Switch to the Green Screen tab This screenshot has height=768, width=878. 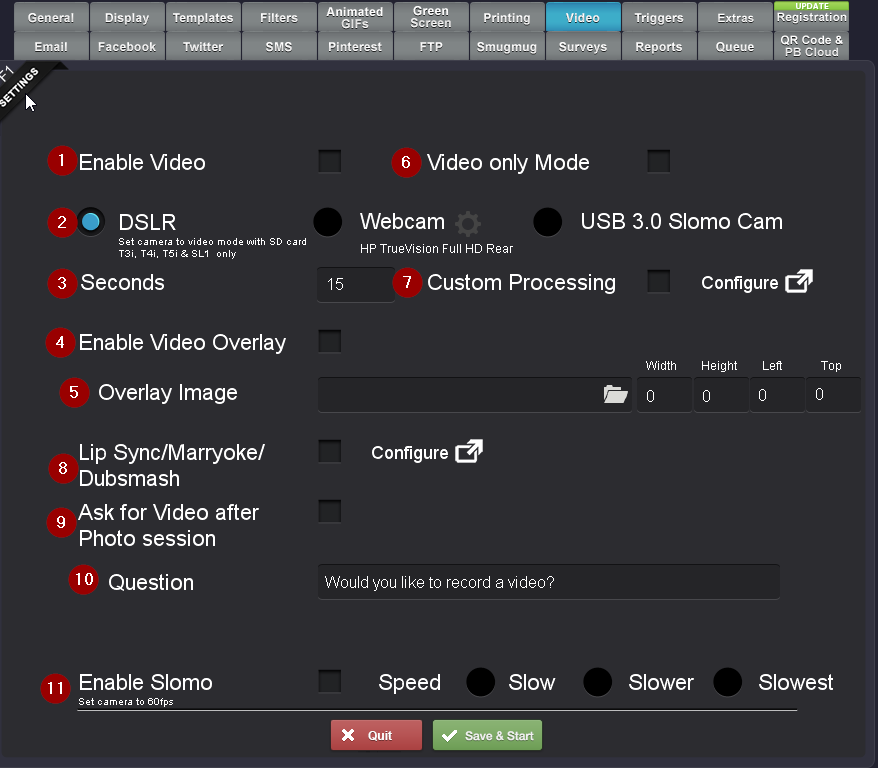click(x=431, y=15)
